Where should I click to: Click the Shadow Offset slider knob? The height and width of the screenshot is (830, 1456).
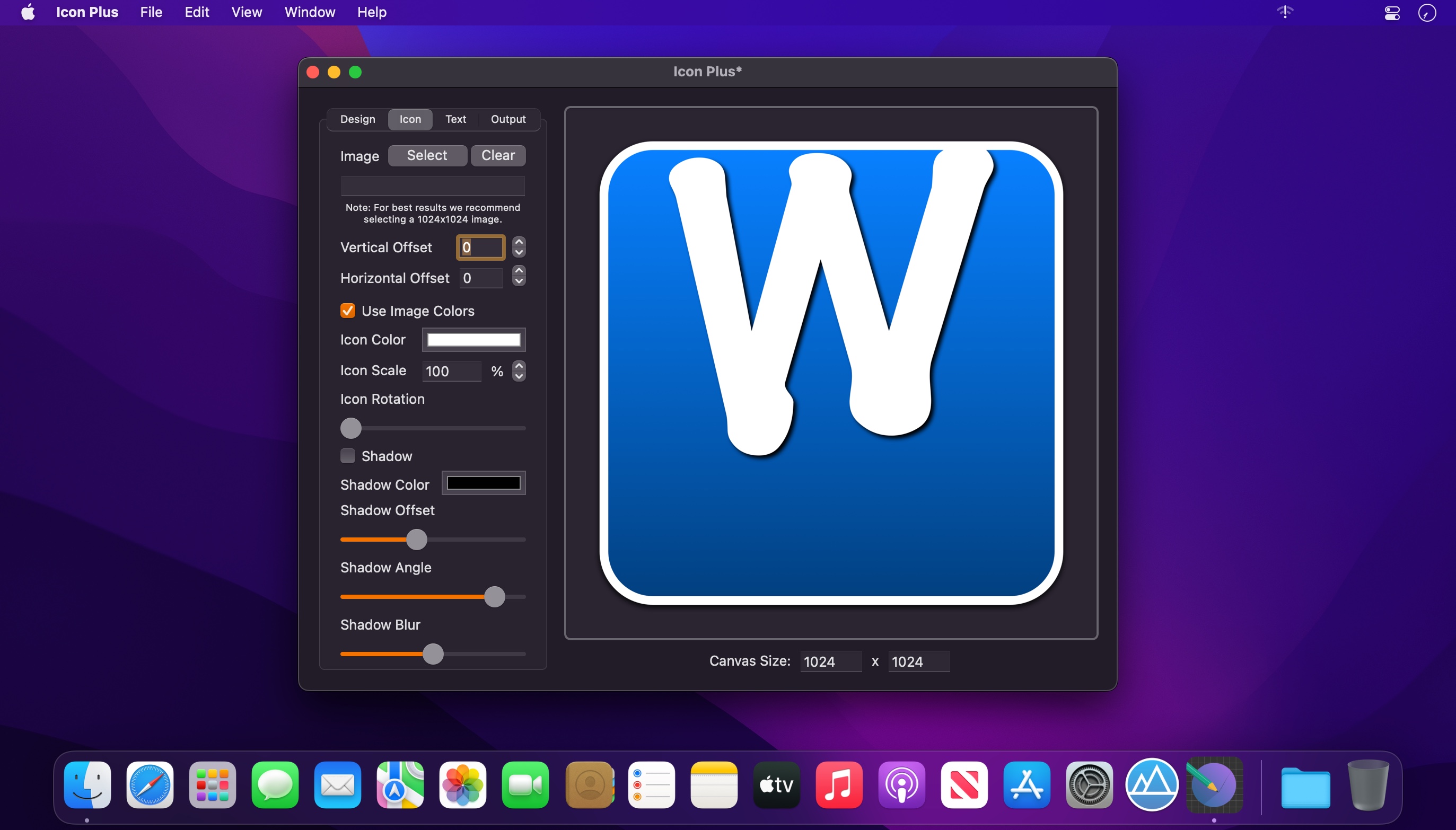click(x=416, y=539)
